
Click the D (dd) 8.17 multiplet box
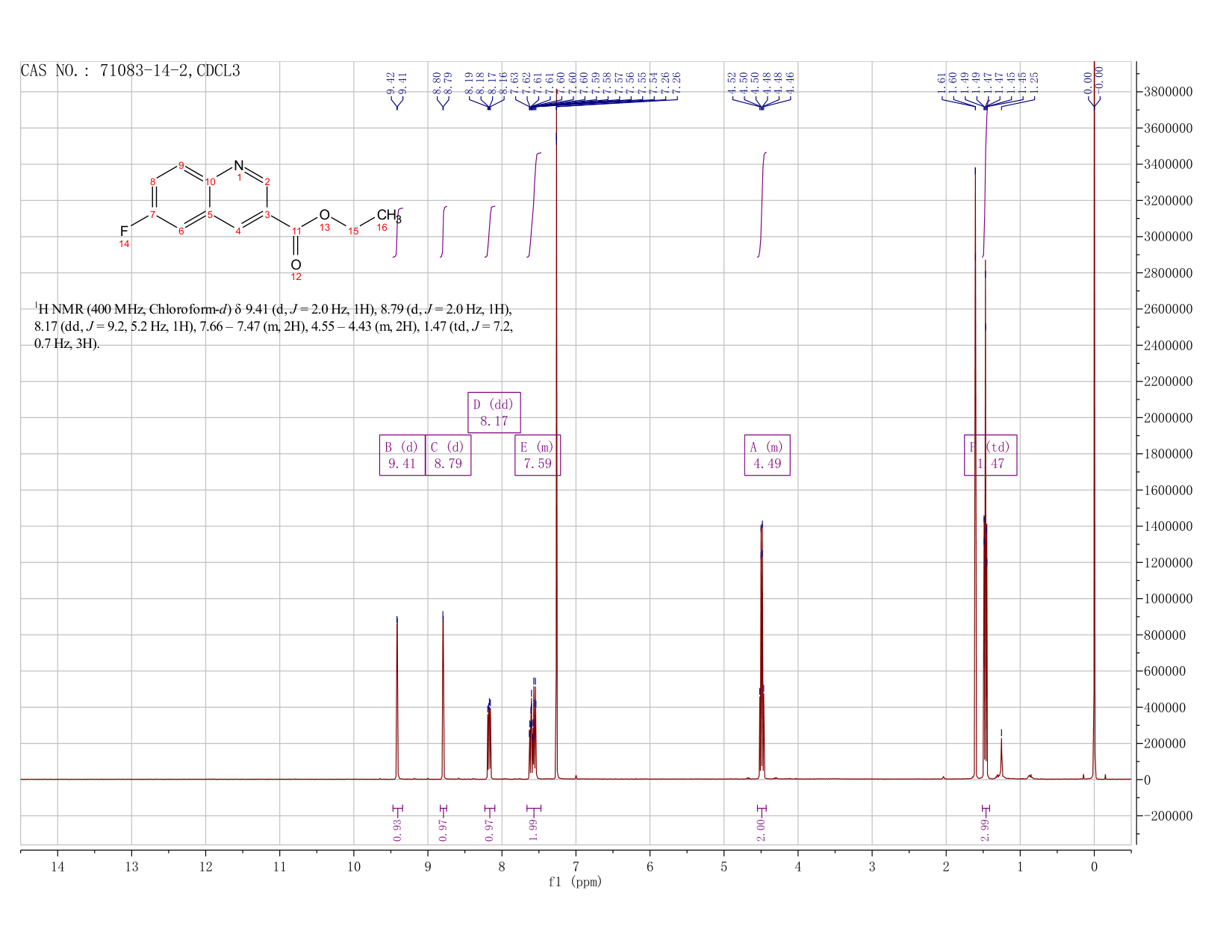pyautogui.click(x=494, y=412)
